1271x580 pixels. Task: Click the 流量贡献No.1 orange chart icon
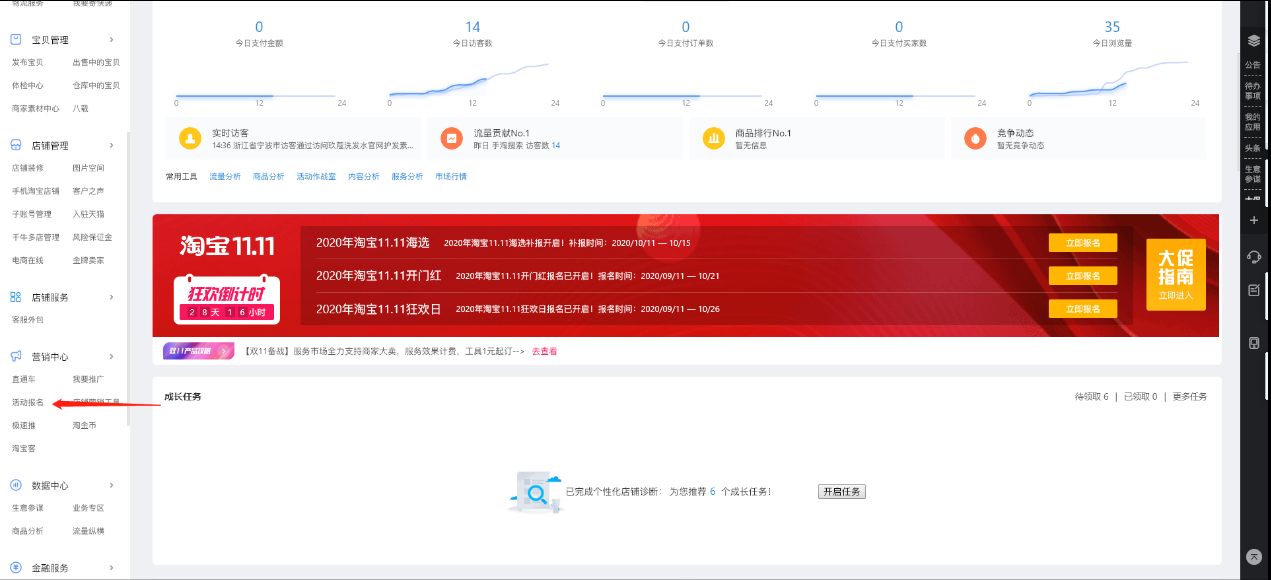[451, 139]
